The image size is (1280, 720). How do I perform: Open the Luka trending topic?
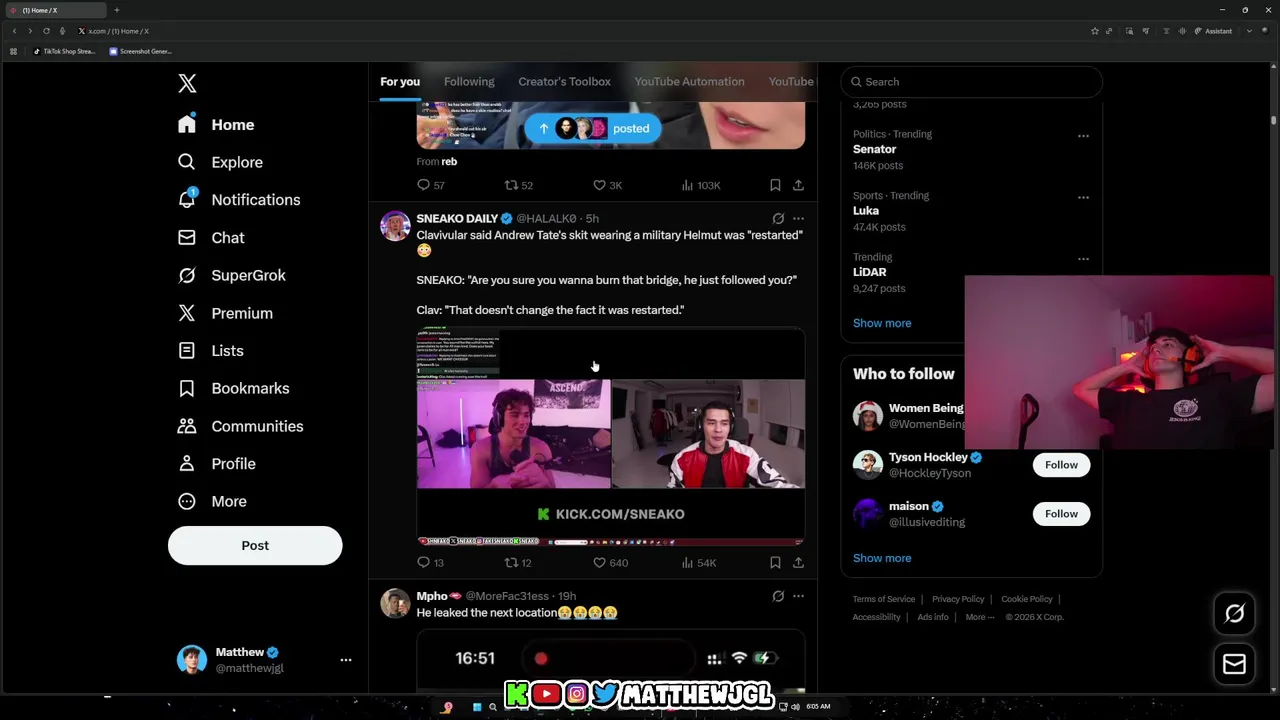click(x=866, y=211)
